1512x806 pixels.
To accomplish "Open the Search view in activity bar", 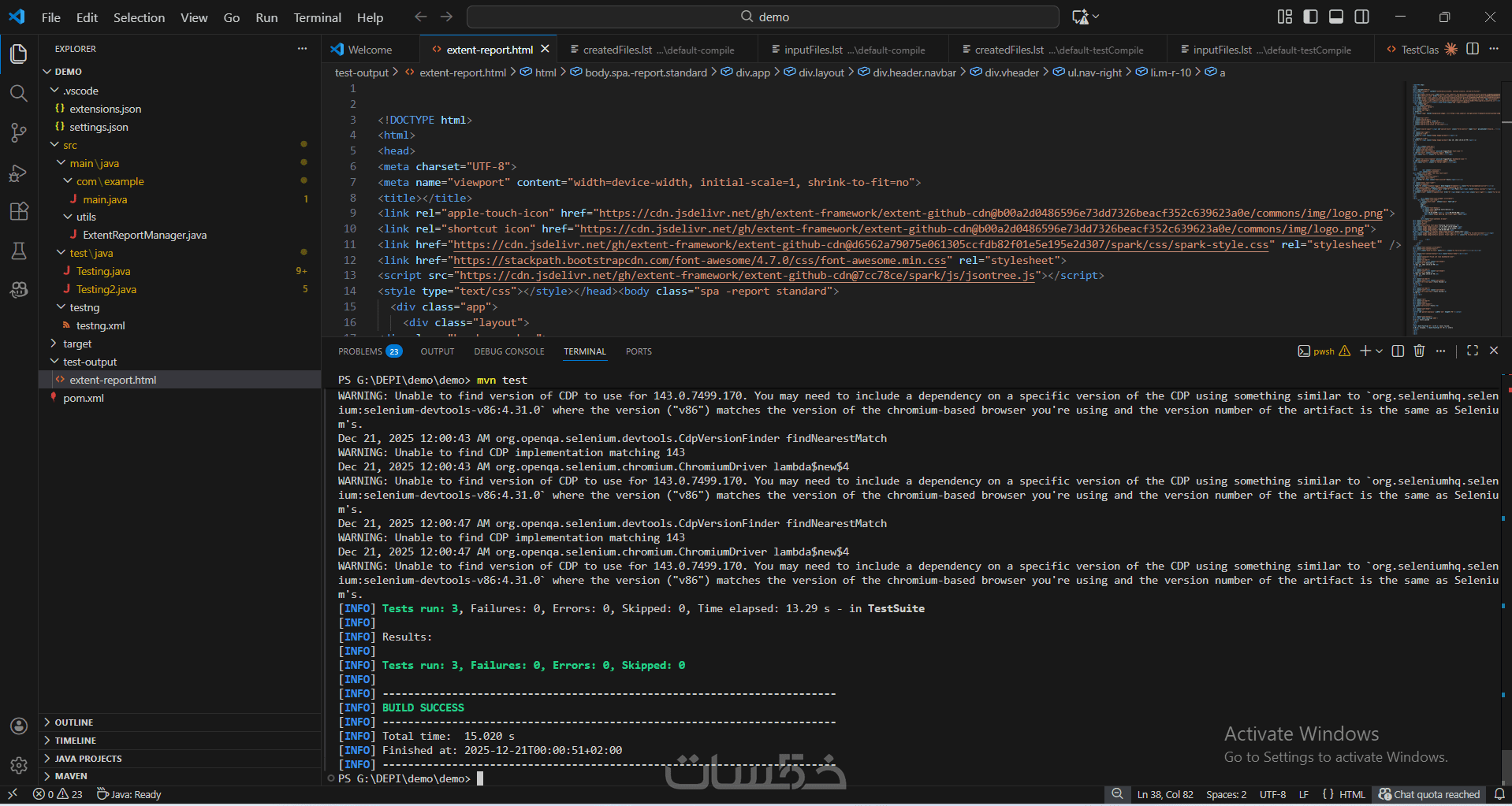I will pyautogui.click(x=19, y=94).
